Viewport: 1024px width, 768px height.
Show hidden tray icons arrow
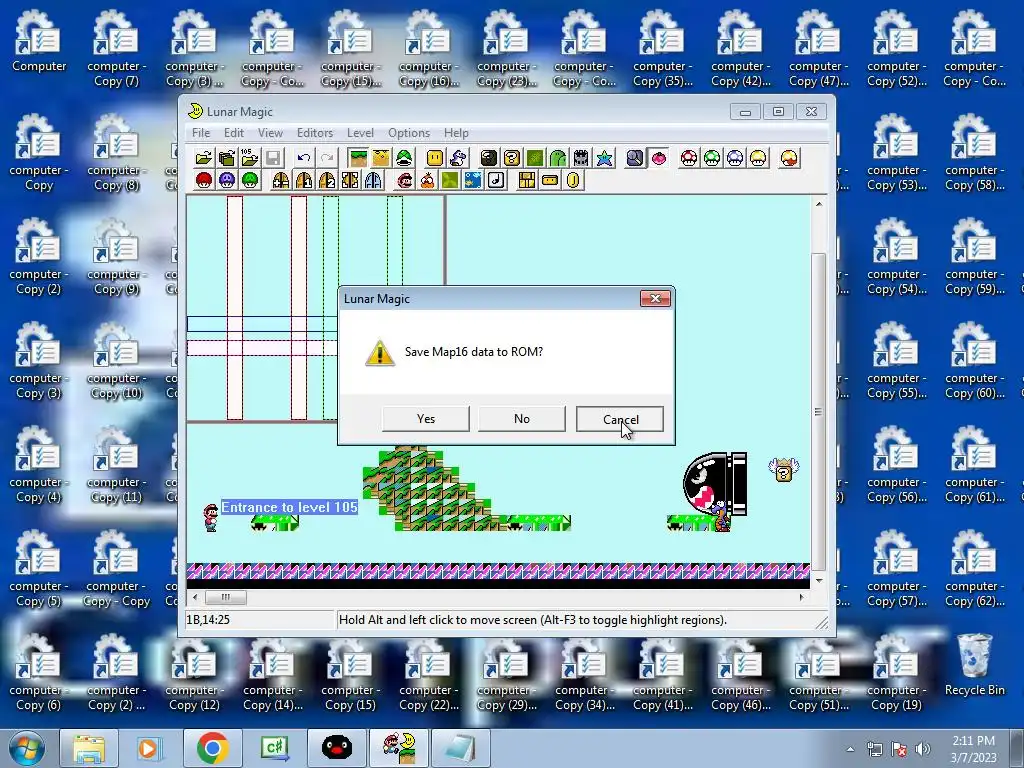click(x=850, y=749)
